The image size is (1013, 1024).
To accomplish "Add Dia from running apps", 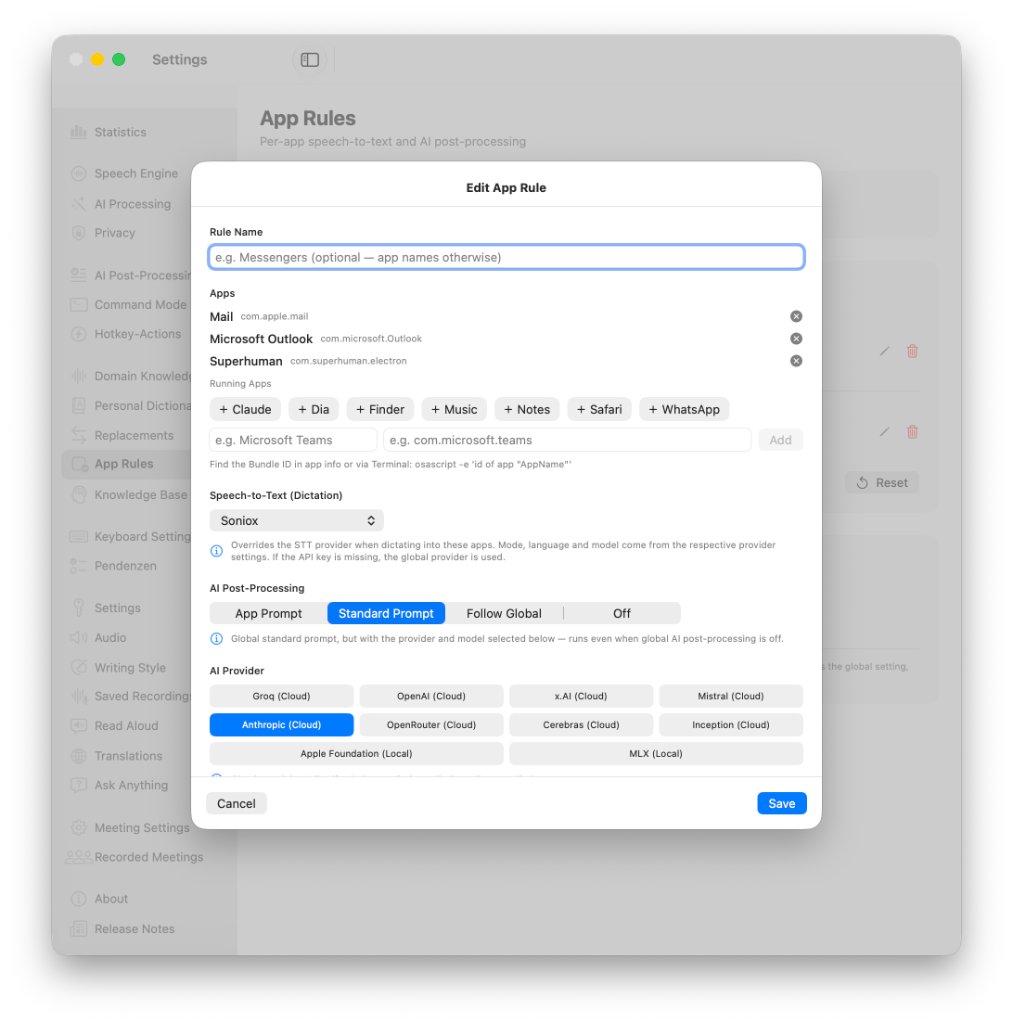I will coord(314,409).
